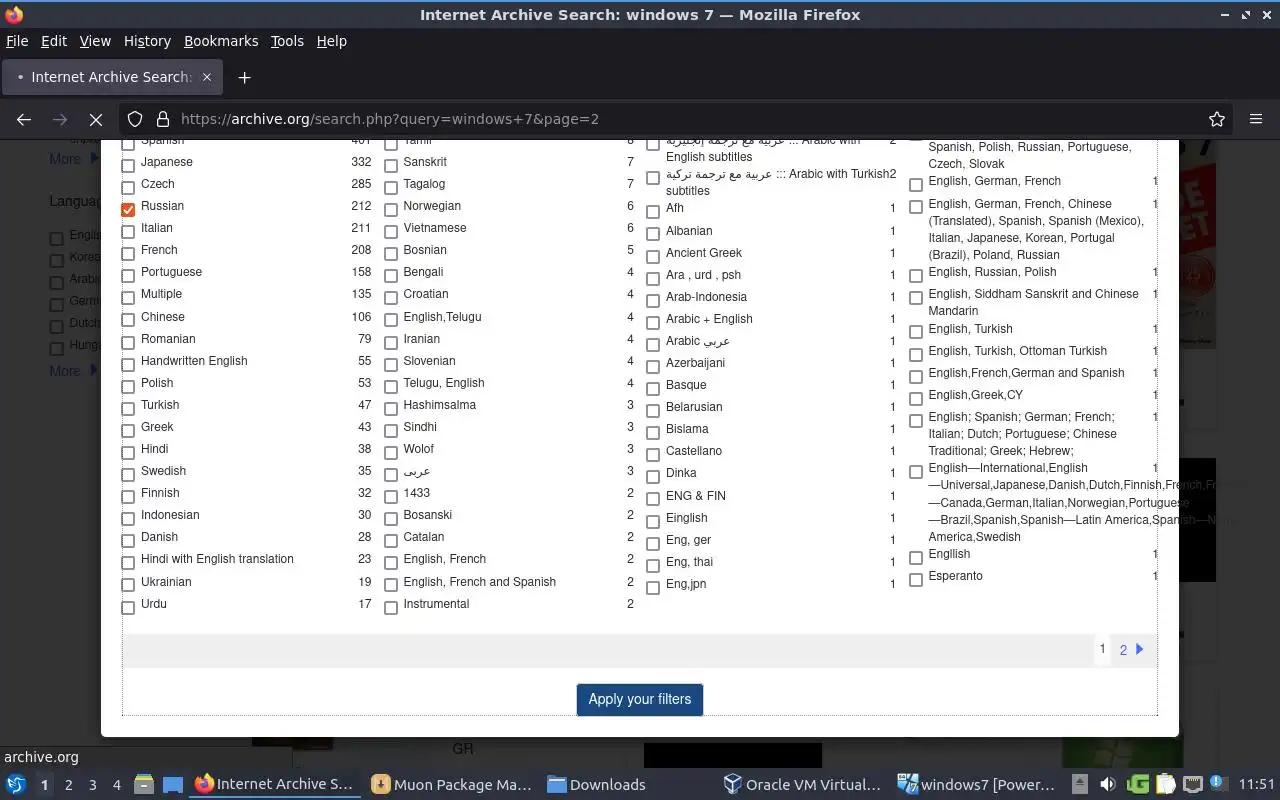Viewport: 1280px width, 800px height.
Task: Tick the French language checkbox
Action: pyautogui.click(x=128, y=253)
